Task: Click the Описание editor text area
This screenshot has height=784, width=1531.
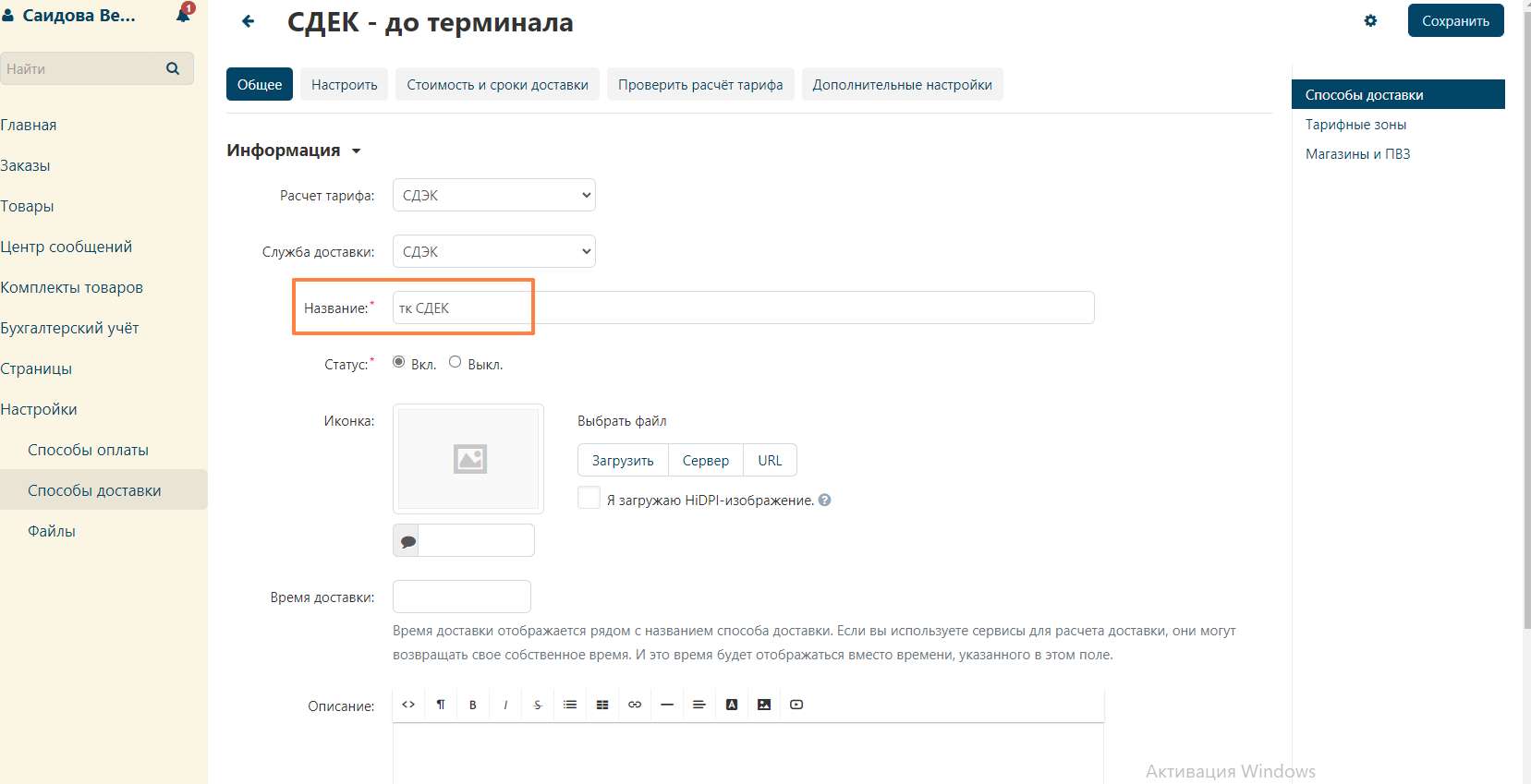Action: point(748,754)
